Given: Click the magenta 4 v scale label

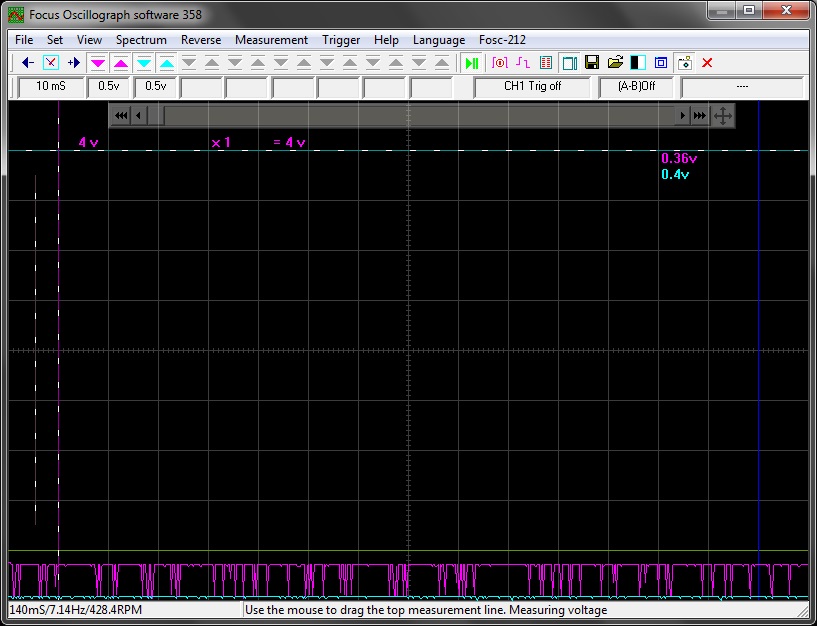Looking at the screenshot, I should tap(89, 142).
